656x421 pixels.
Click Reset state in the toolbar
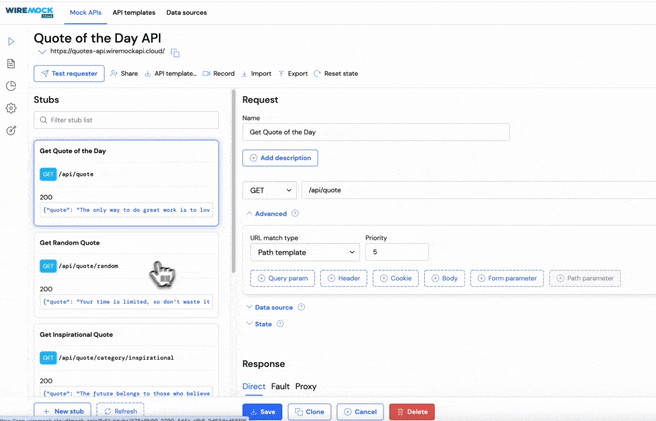coord(336,74)
